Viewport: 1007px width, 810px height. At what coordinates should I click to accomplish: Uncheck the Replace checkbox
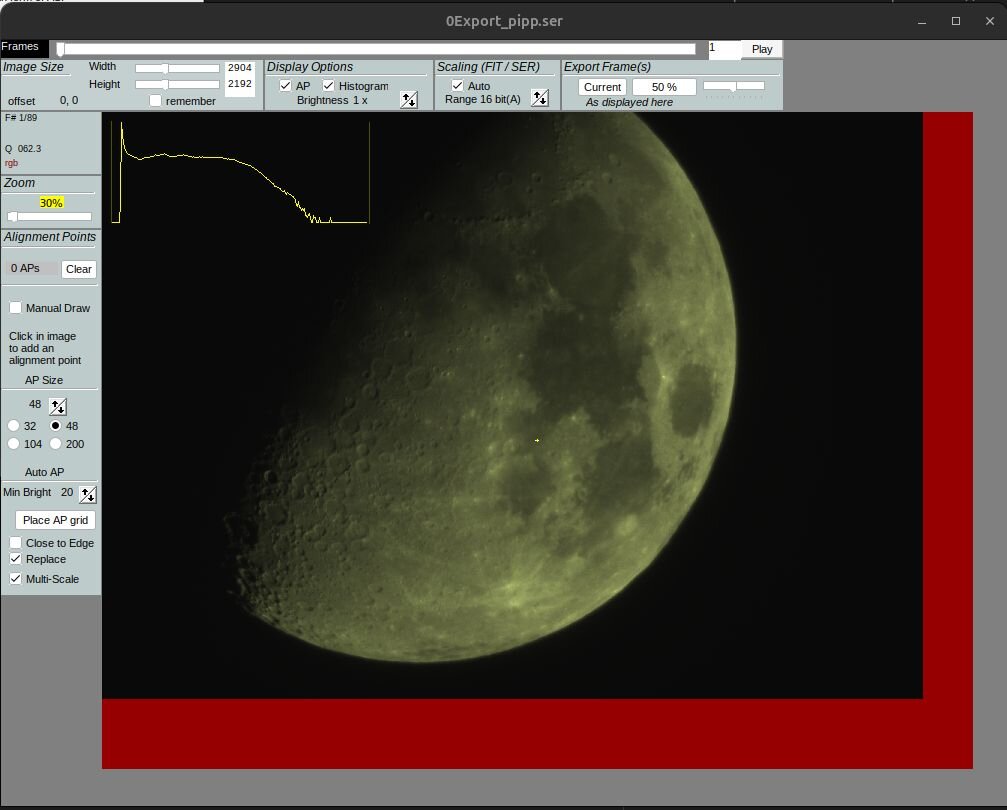[15, 559]
